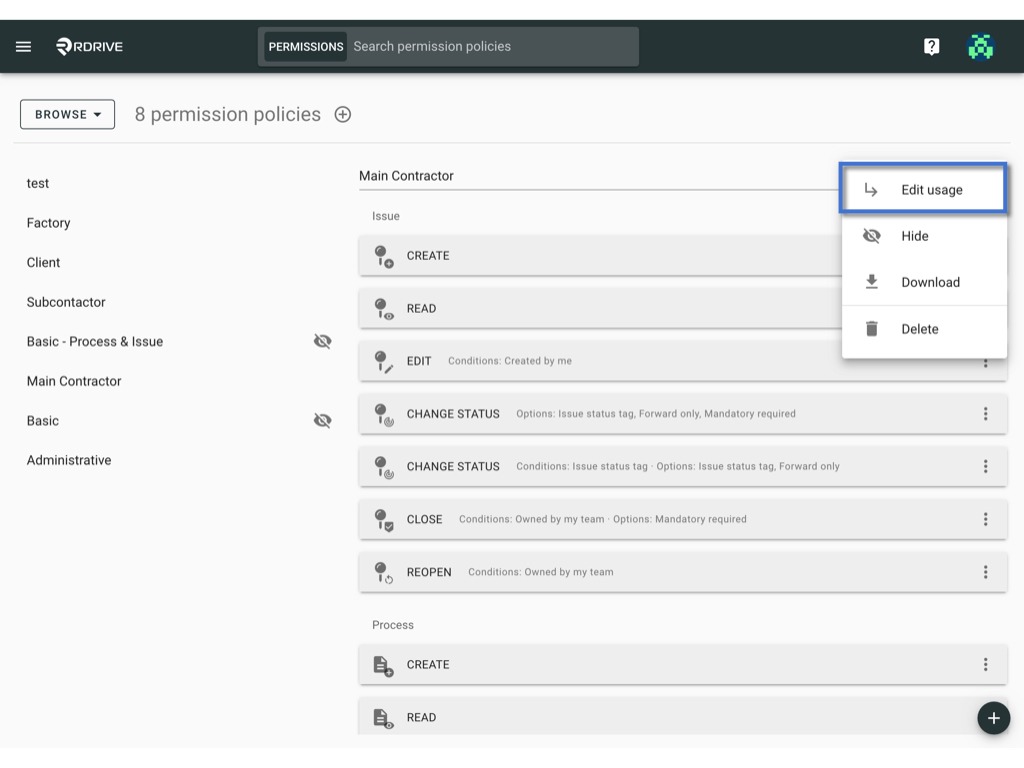Click the Download arrow icon in menu
Screen dimensions: 1024x768
pos(871,281)
